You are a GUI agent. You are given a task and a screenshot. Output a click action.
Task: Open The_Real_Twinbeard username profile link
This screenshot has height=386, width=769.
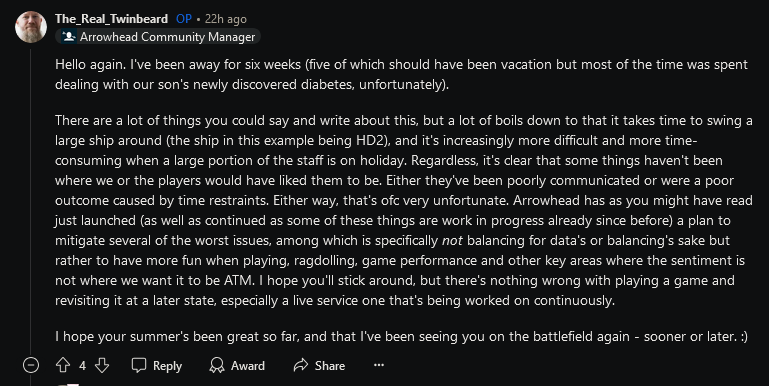111,19
